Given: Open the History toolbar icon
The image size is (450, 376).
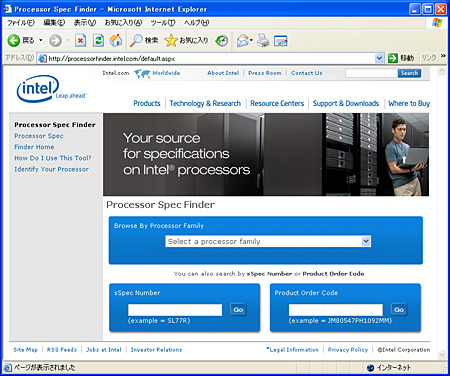Looking at the screenshot, I should [222, 41].
